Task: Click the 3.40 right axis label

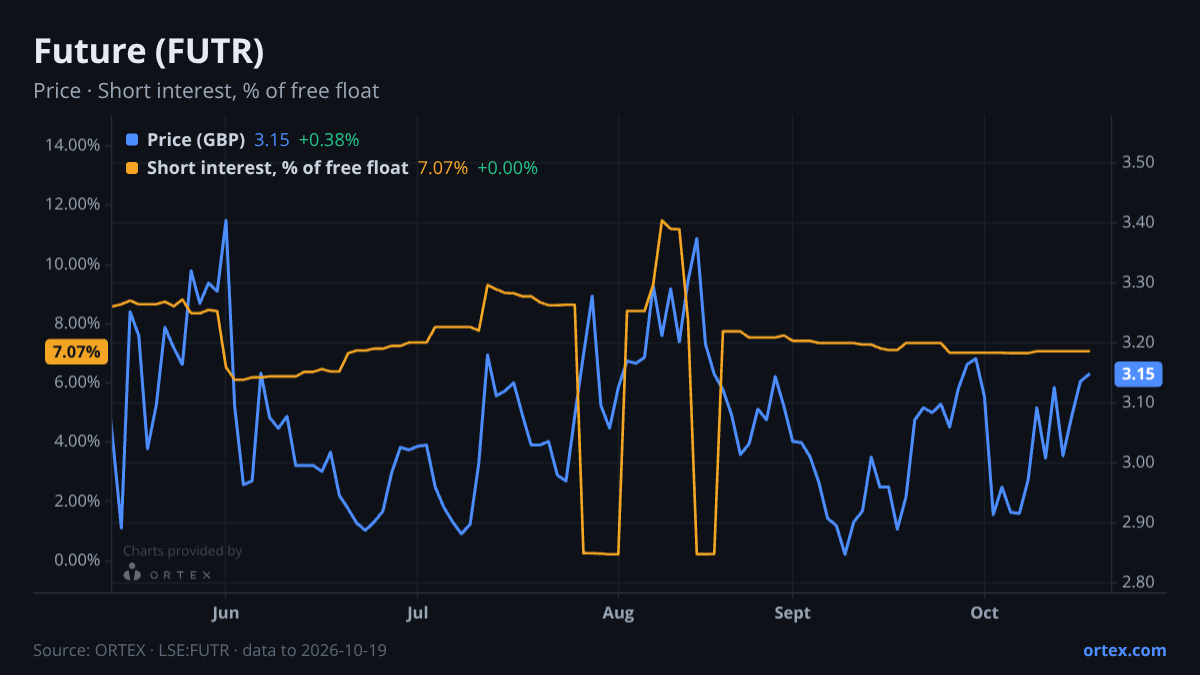Action: pyautogui.click(x=1139, y=222)
